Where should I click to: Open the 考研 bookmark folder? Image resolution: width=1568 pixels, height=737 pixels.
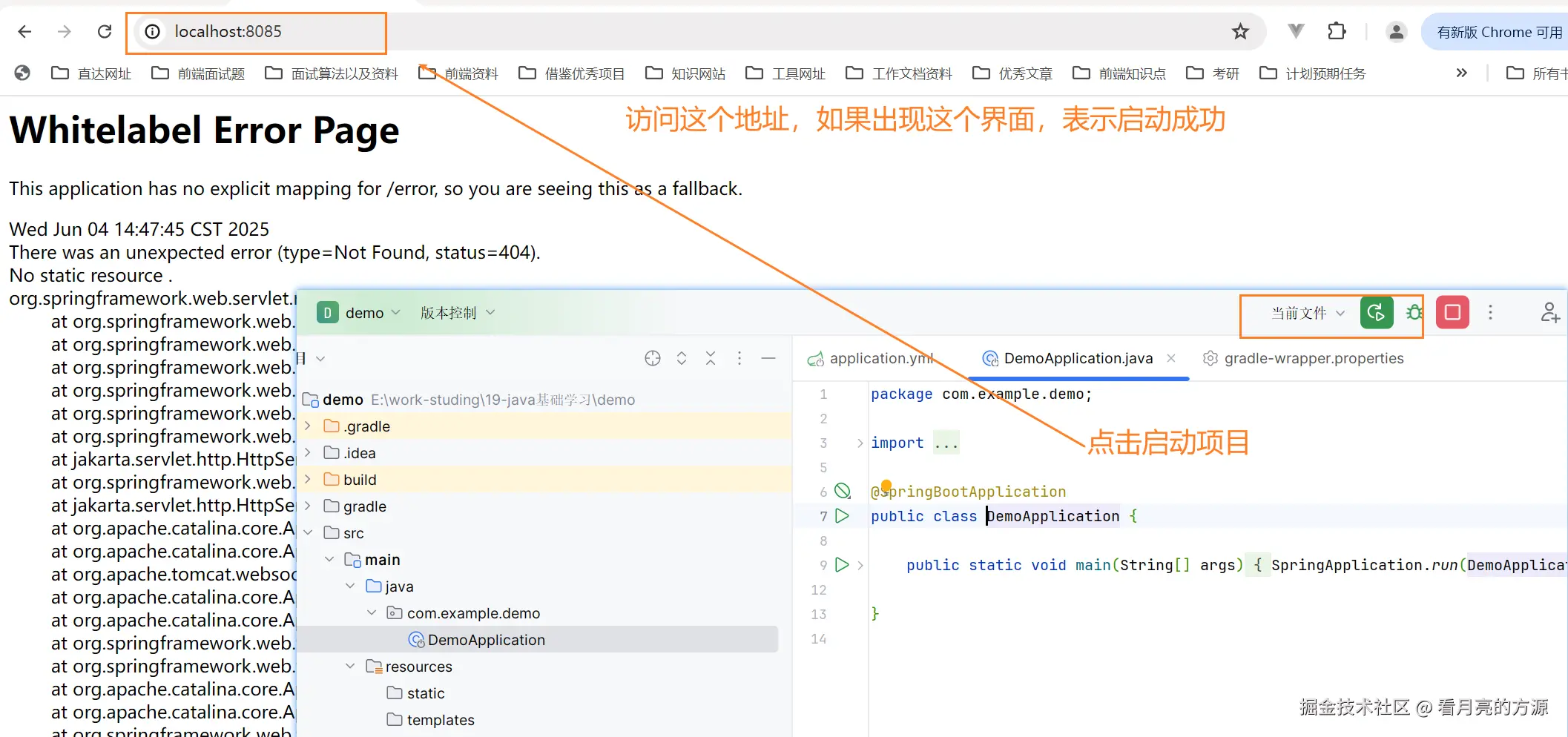pyautogui.click(x=1213, y=73)
